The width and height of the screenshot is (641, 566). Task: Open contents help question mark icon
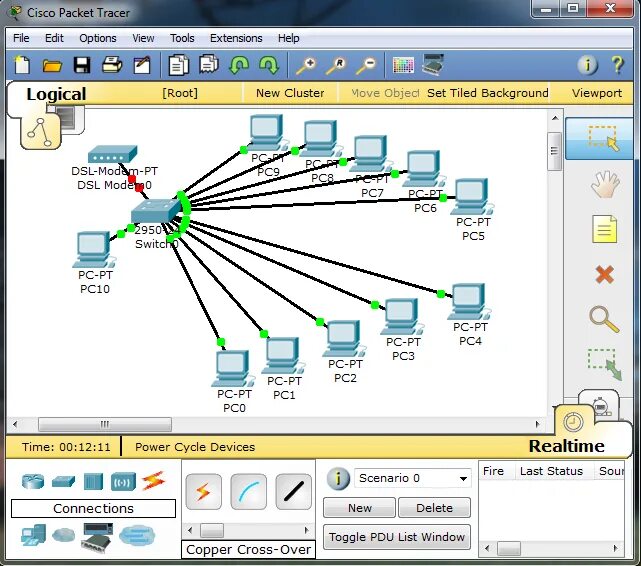(618, 65)
